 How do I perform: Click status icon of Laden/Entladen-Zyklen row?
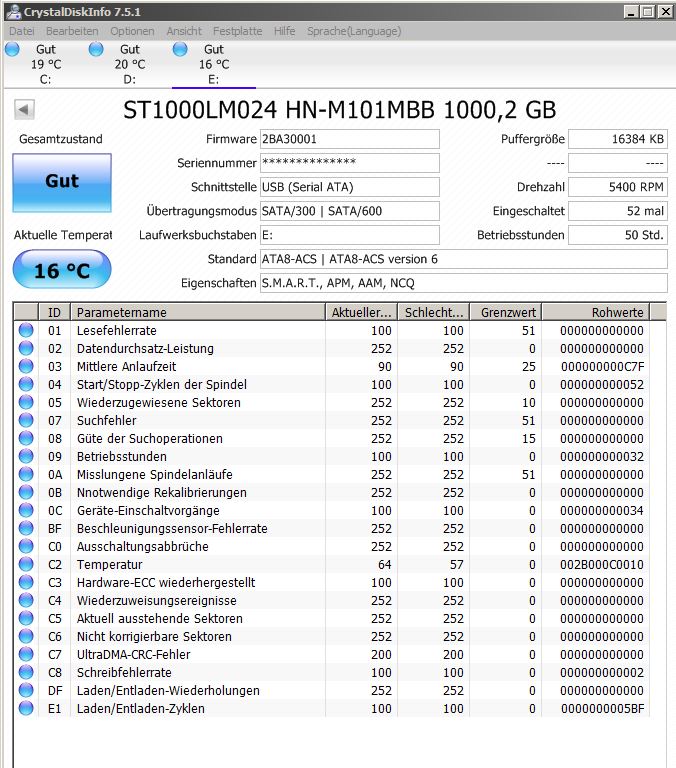pyautogui.click(x=26, y=709)
